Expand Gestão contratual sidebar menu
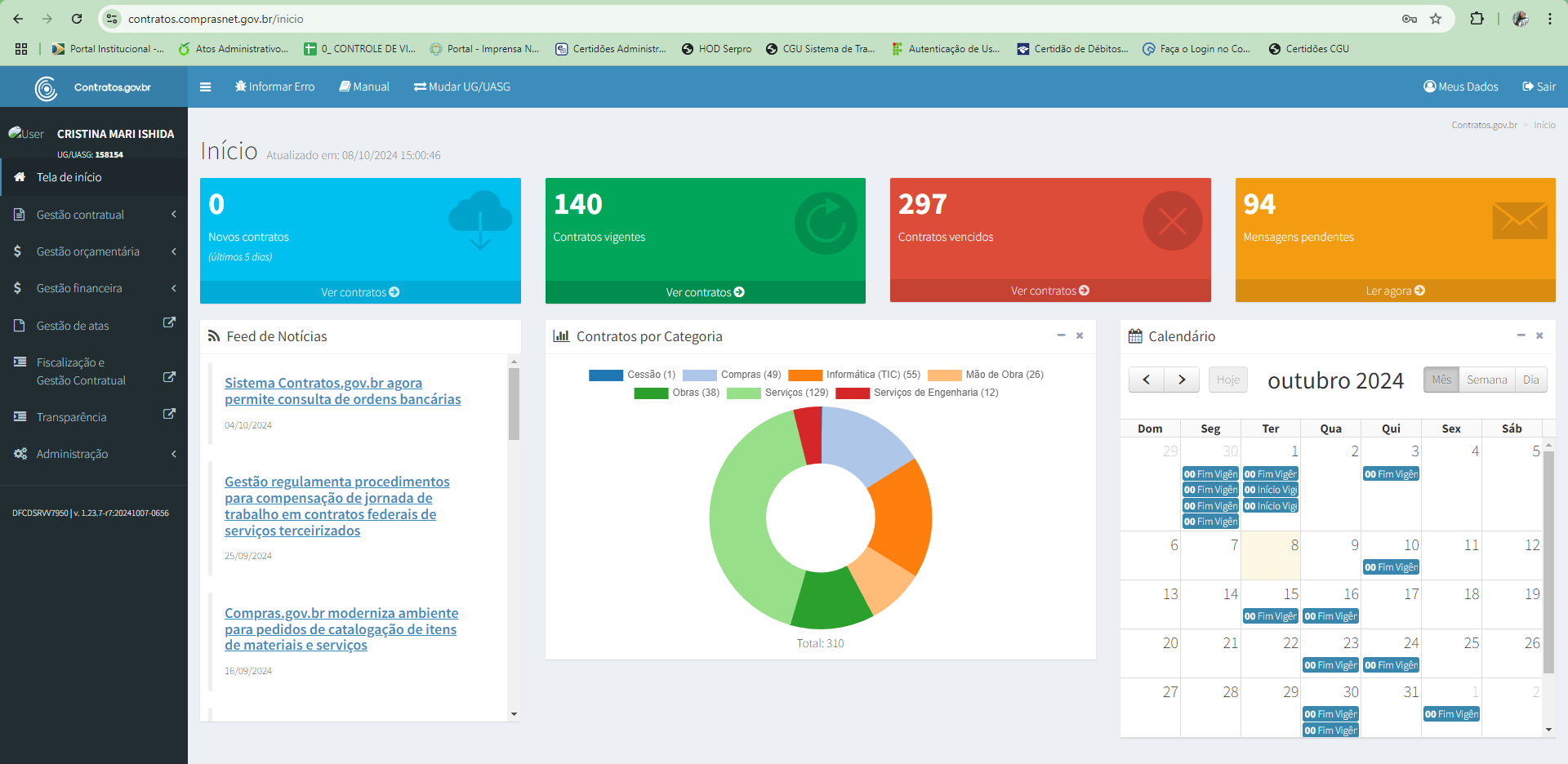This screenshot has width=1568, height=764. pos(94,215)
